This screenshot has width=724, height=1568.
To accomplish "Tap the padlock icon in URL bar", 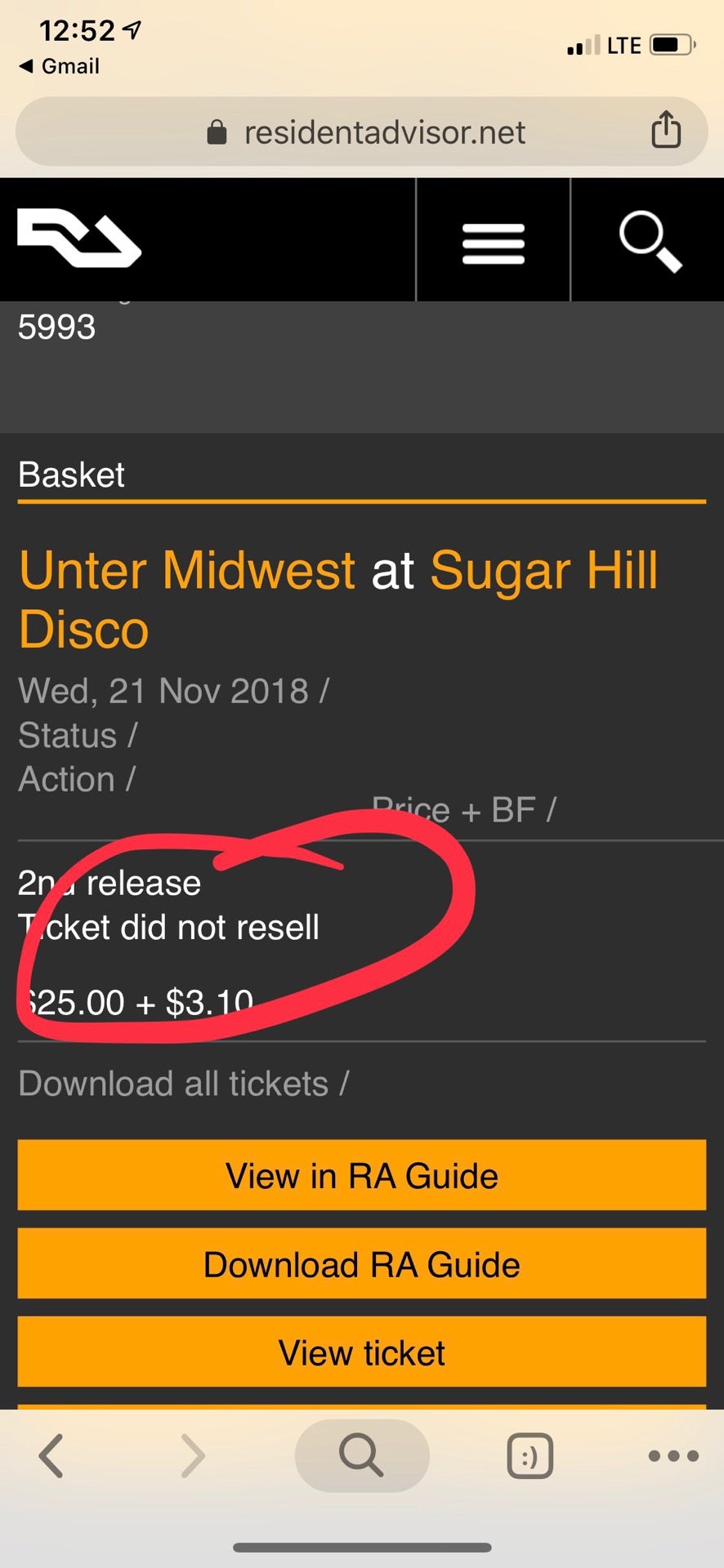I will click(x=217, y=131).
